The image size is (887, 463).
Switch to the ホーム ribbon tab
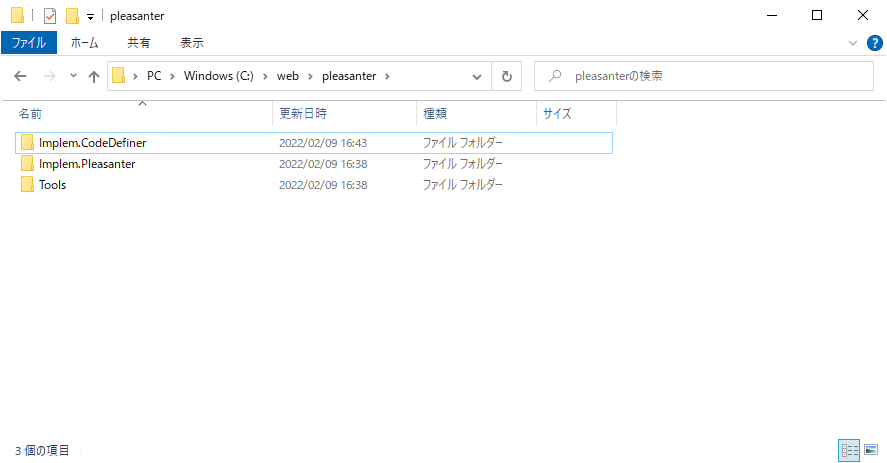84,42
